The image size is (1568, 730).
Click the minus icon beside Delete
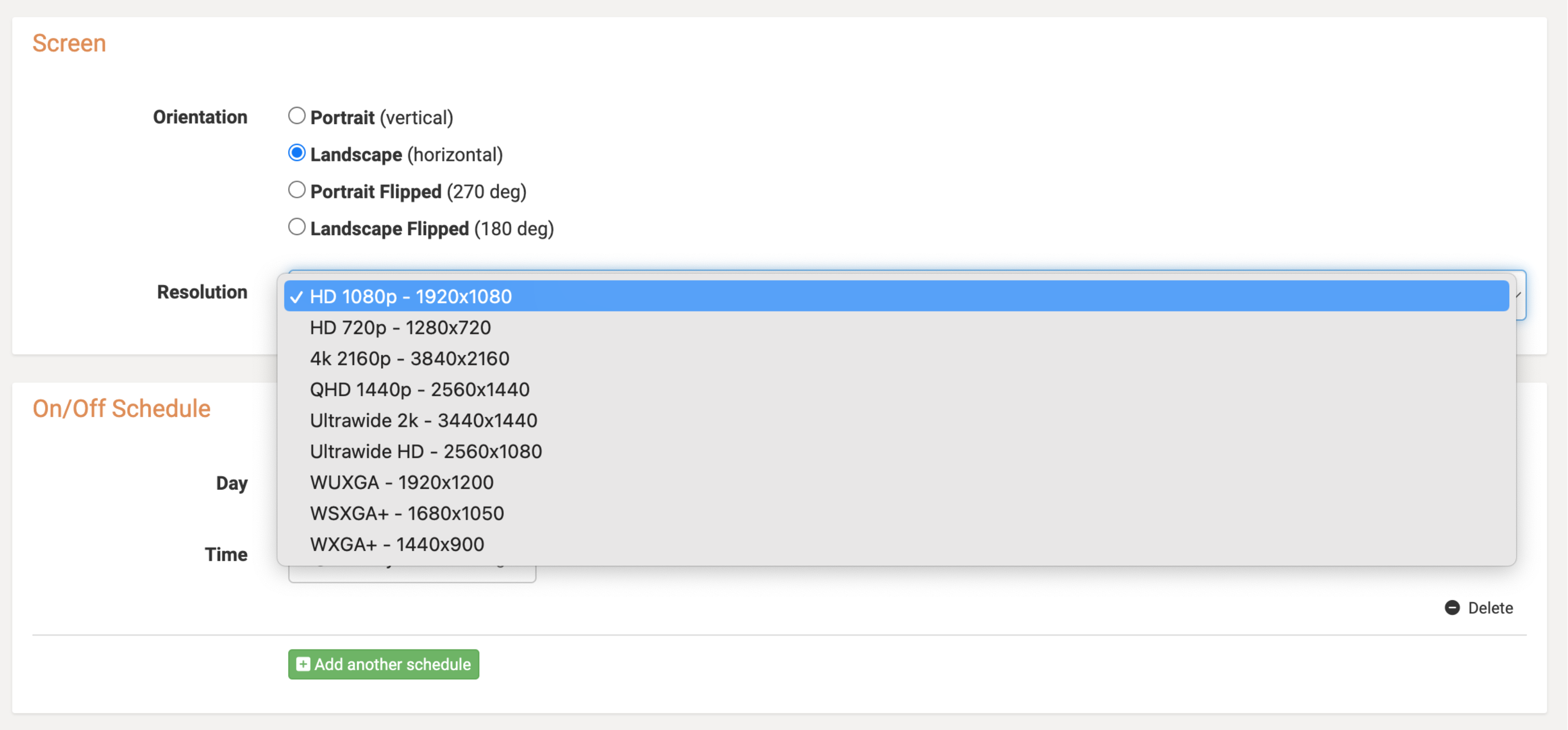(x=1452, y=607)
